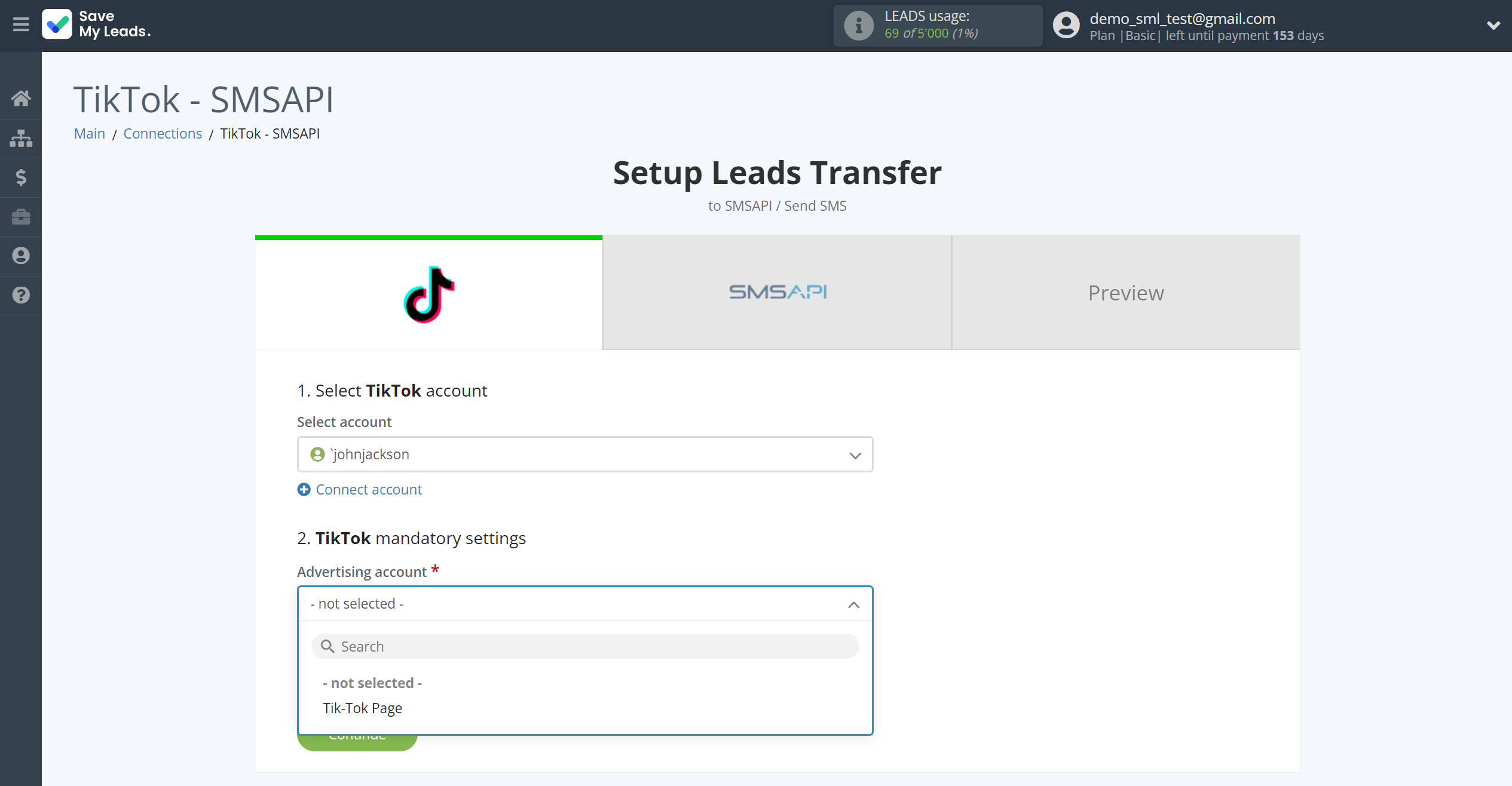Click the demo account profile icon

[x=1065, y=25]
